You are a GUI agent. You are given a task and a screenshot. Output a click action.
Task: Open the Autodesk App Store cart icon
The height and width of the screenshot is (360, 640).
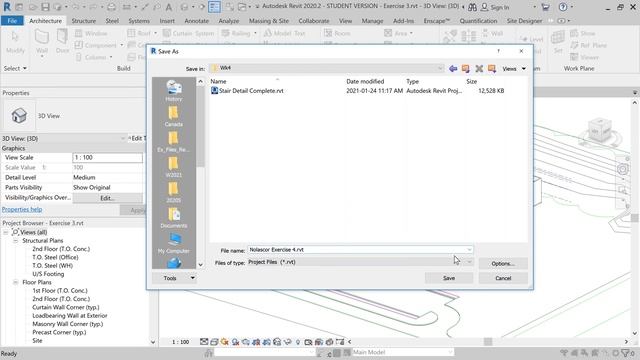tap(545, 7)
